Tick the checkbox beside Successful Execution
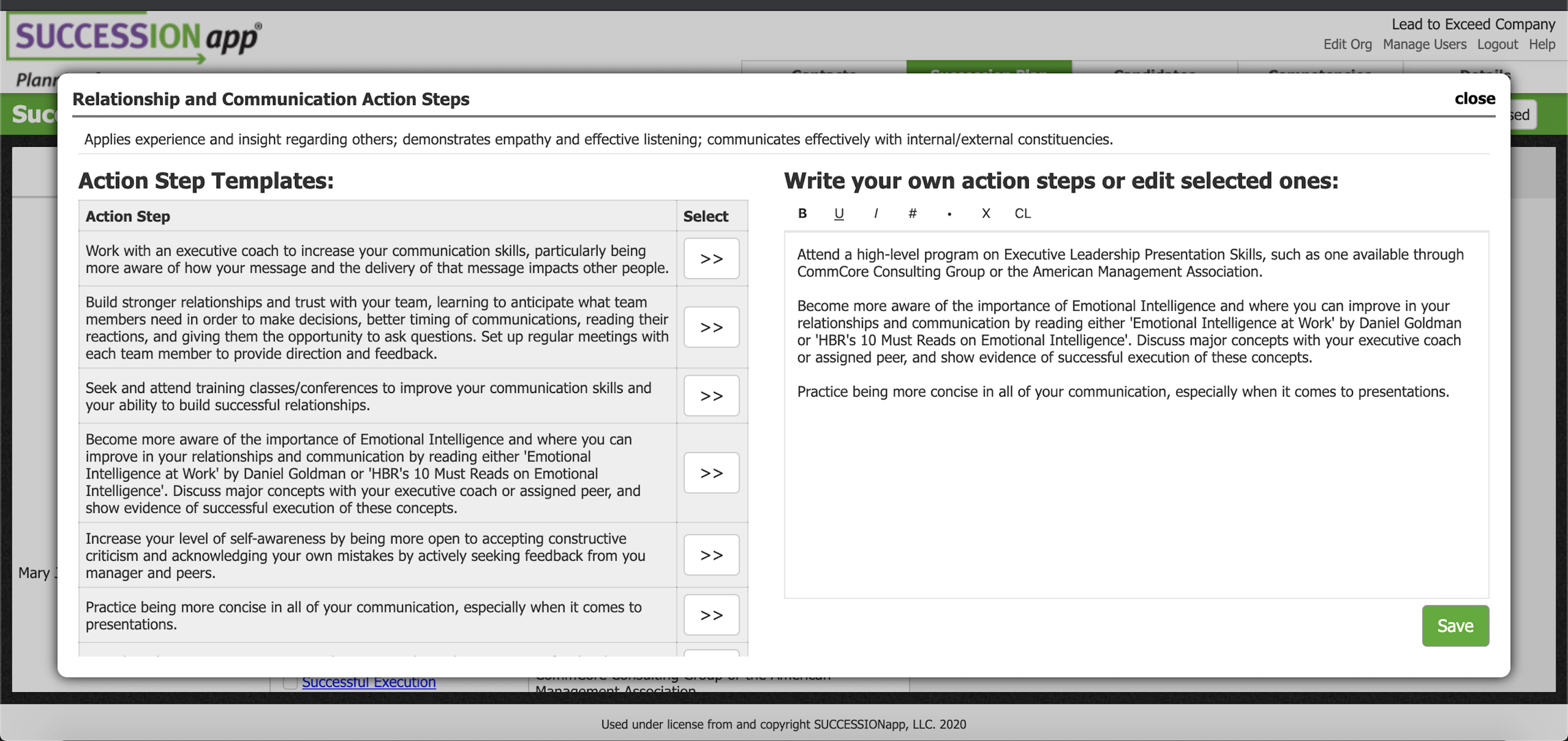Viewport: 1568px width, 741px height. pos(290,683)
